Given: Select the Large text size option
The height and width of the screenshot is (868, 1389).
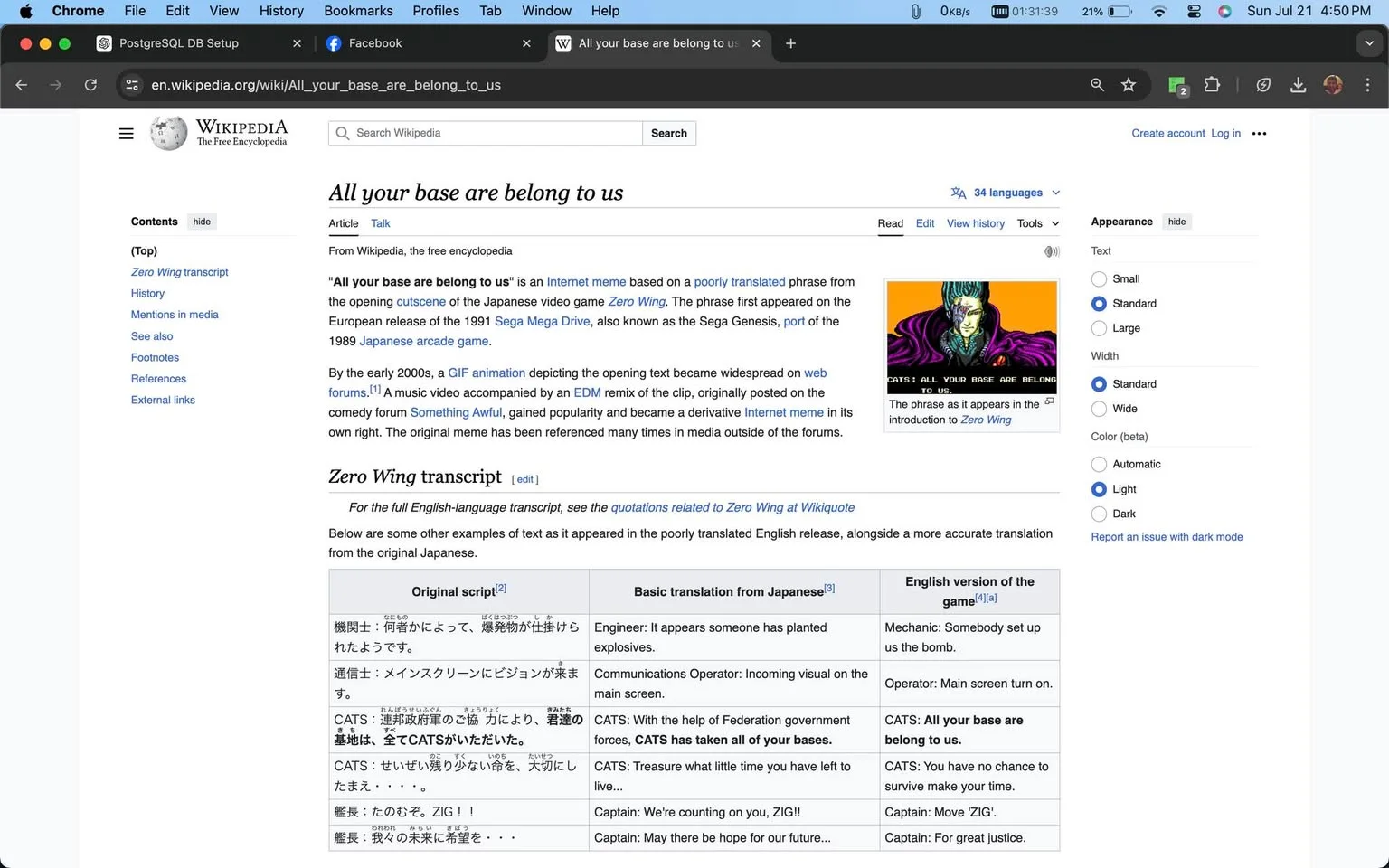Looking at the screenshot, I should [1099, 328].
